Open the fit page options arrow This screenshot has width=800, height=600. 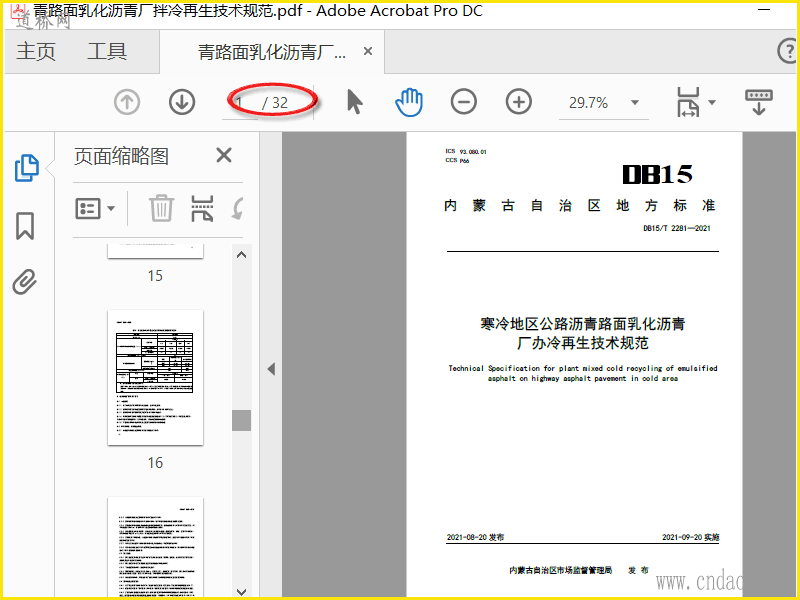712,102
